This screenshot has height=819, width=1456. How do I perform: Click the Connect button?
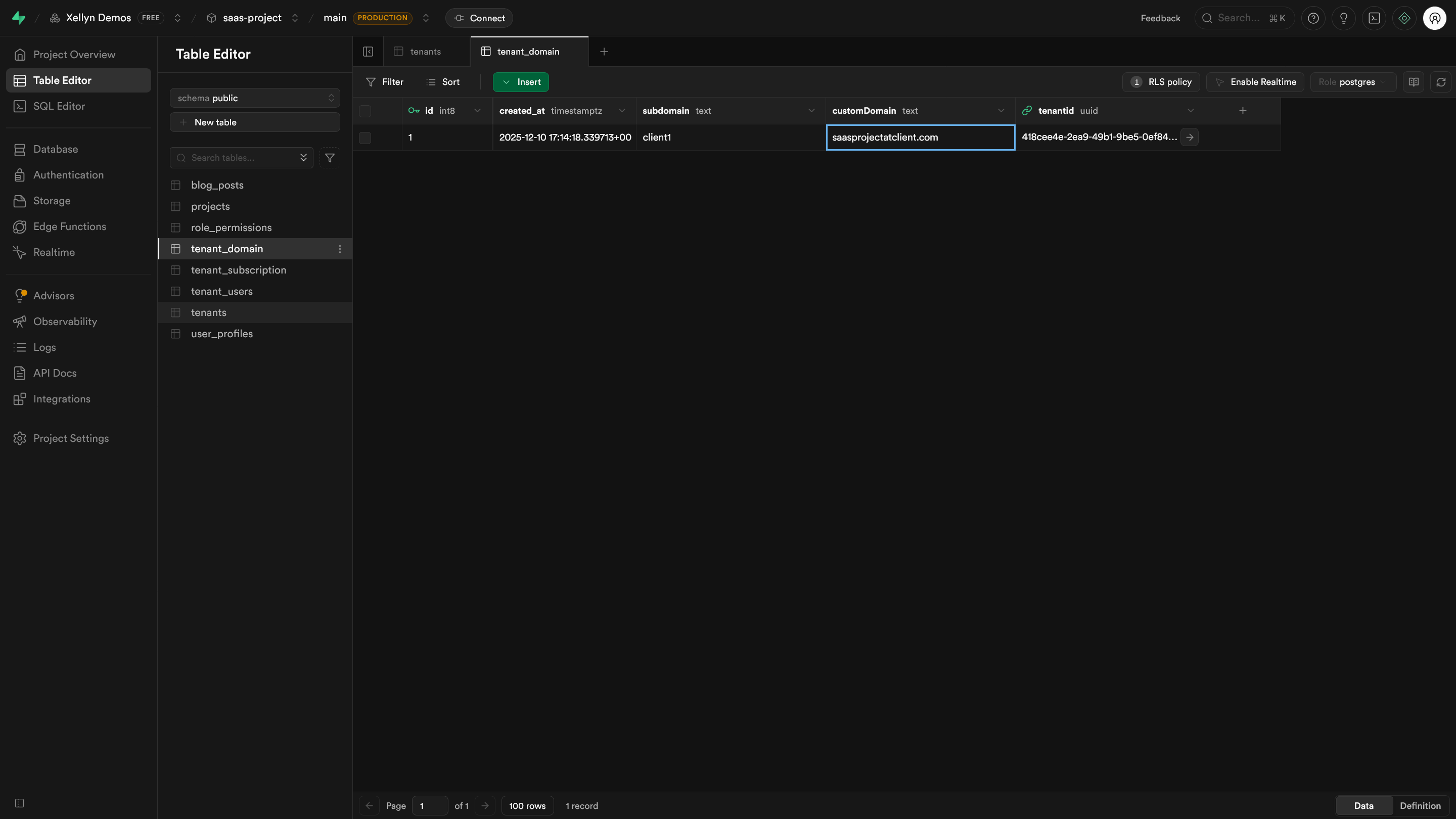pos(479,18)
